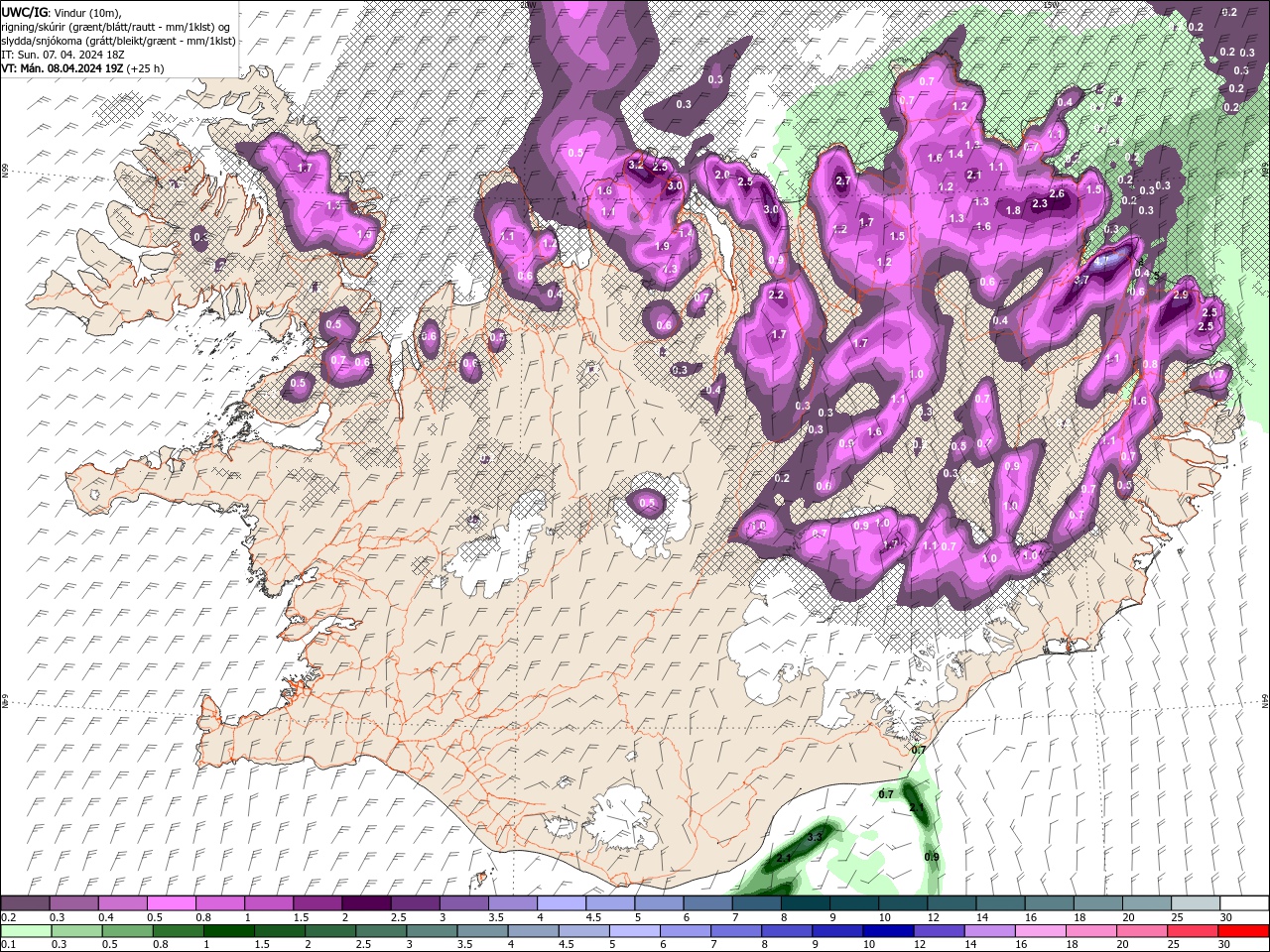Select top legend swatch between 0.5 and 0.8
The image size is (1270, 952).
click(171, 903)
